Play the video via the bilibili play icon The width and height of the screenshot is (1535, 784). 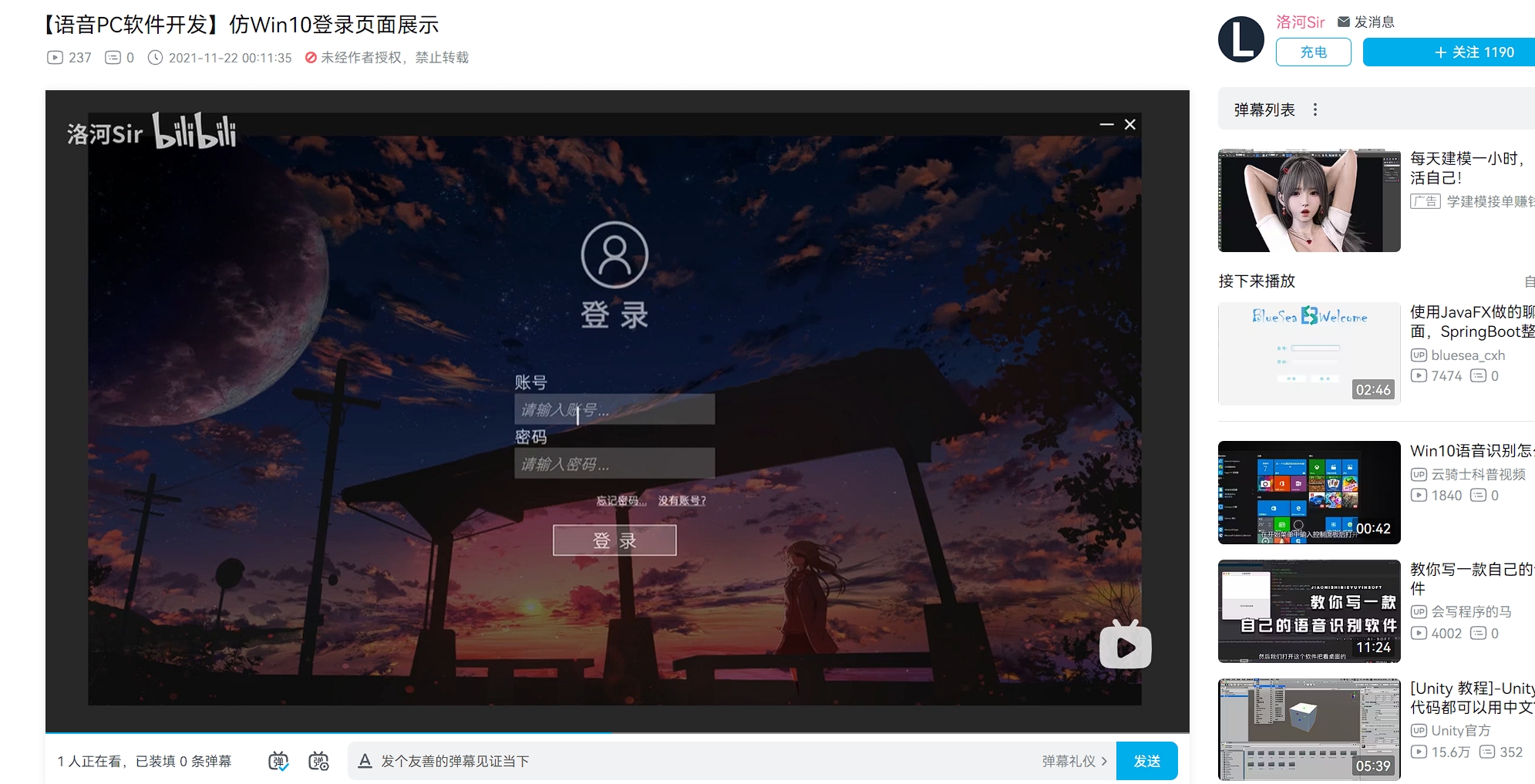pyautogui.click(x=1125, y=645)
